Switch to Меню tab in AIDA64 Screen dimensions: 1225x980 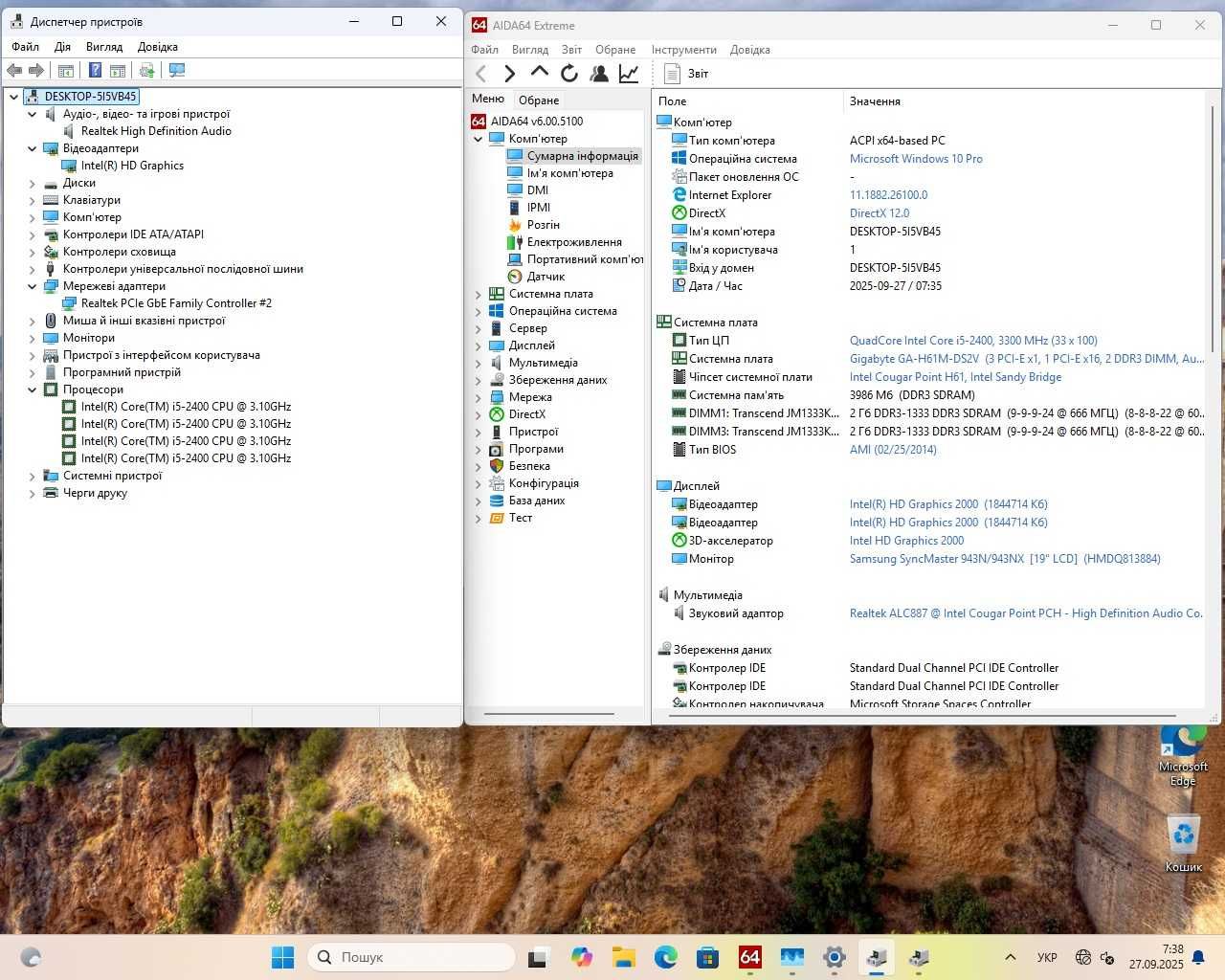(x=488, y=99)
